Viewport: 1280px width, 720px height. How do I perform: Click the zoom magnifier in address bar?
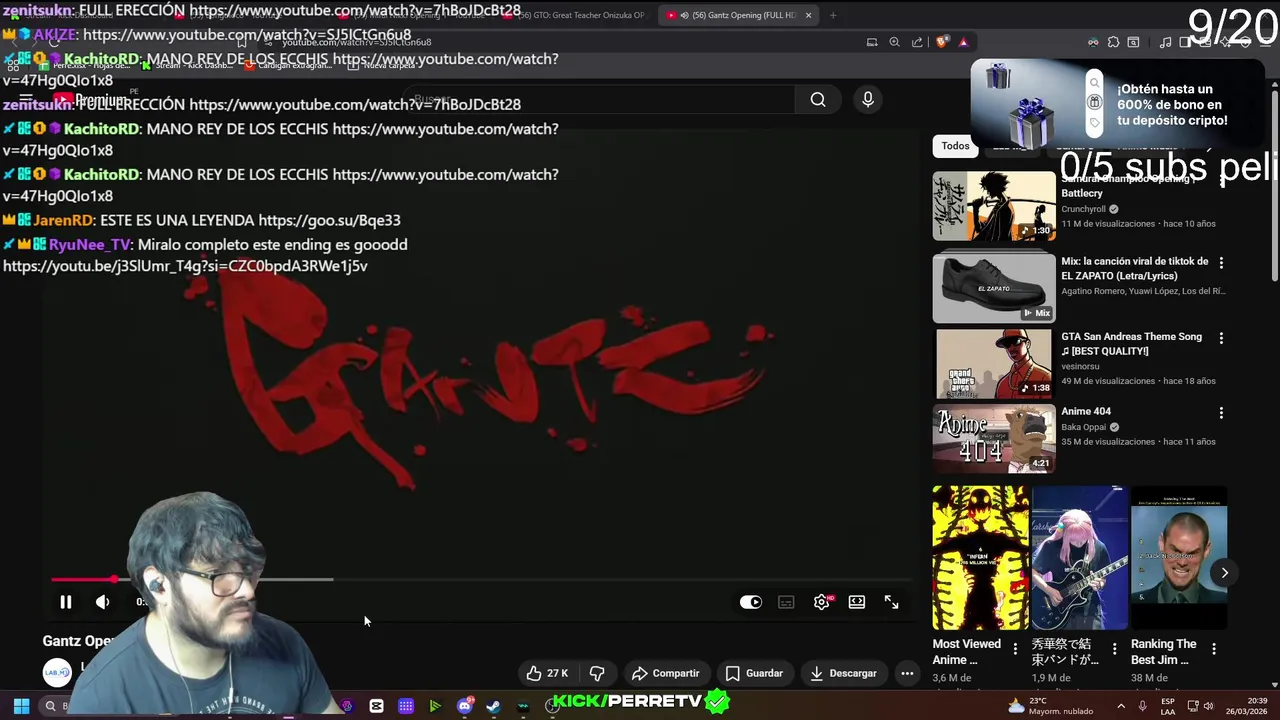(894, 42)
